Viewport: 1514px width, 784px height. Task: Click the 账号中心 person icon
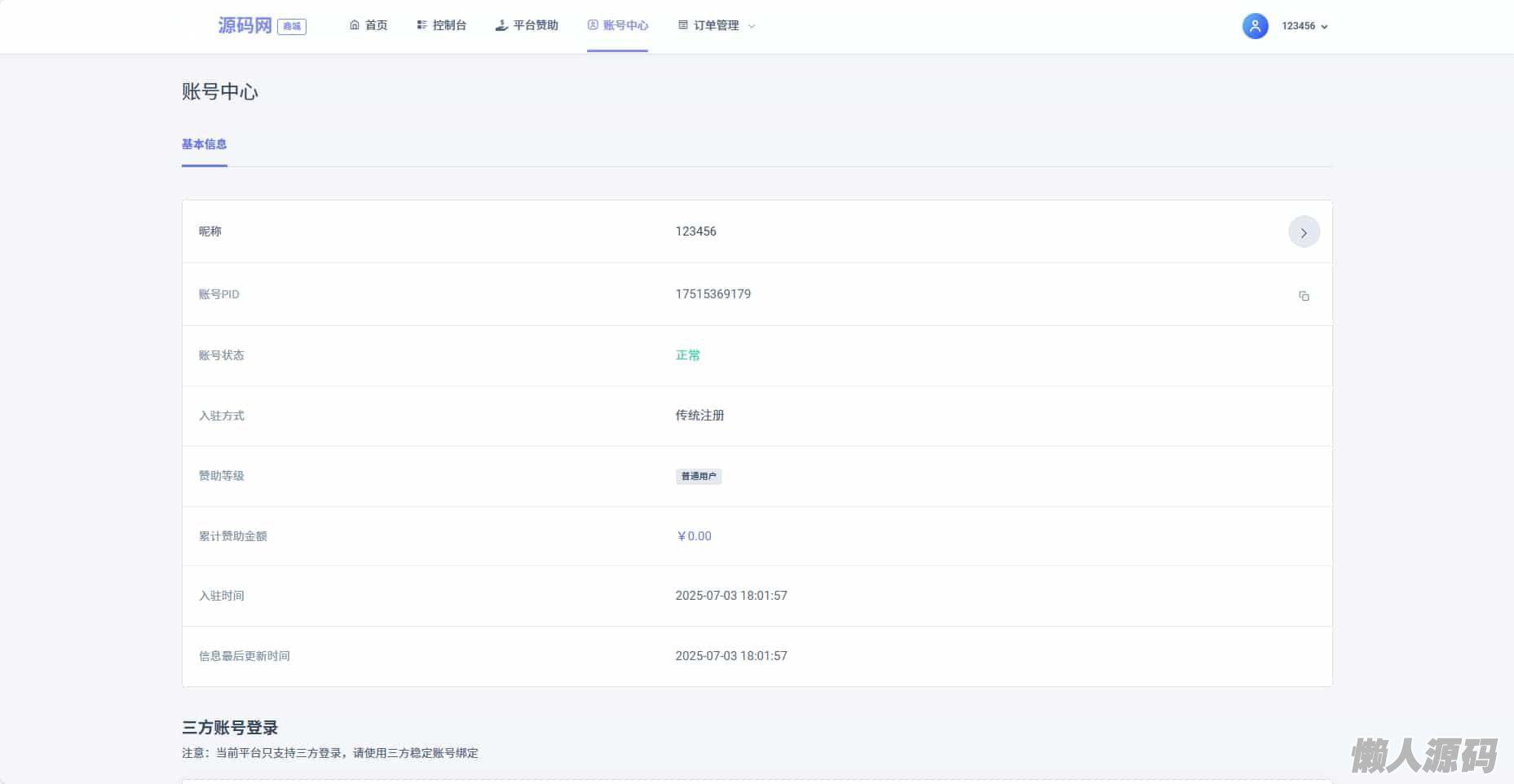point(593,25)
